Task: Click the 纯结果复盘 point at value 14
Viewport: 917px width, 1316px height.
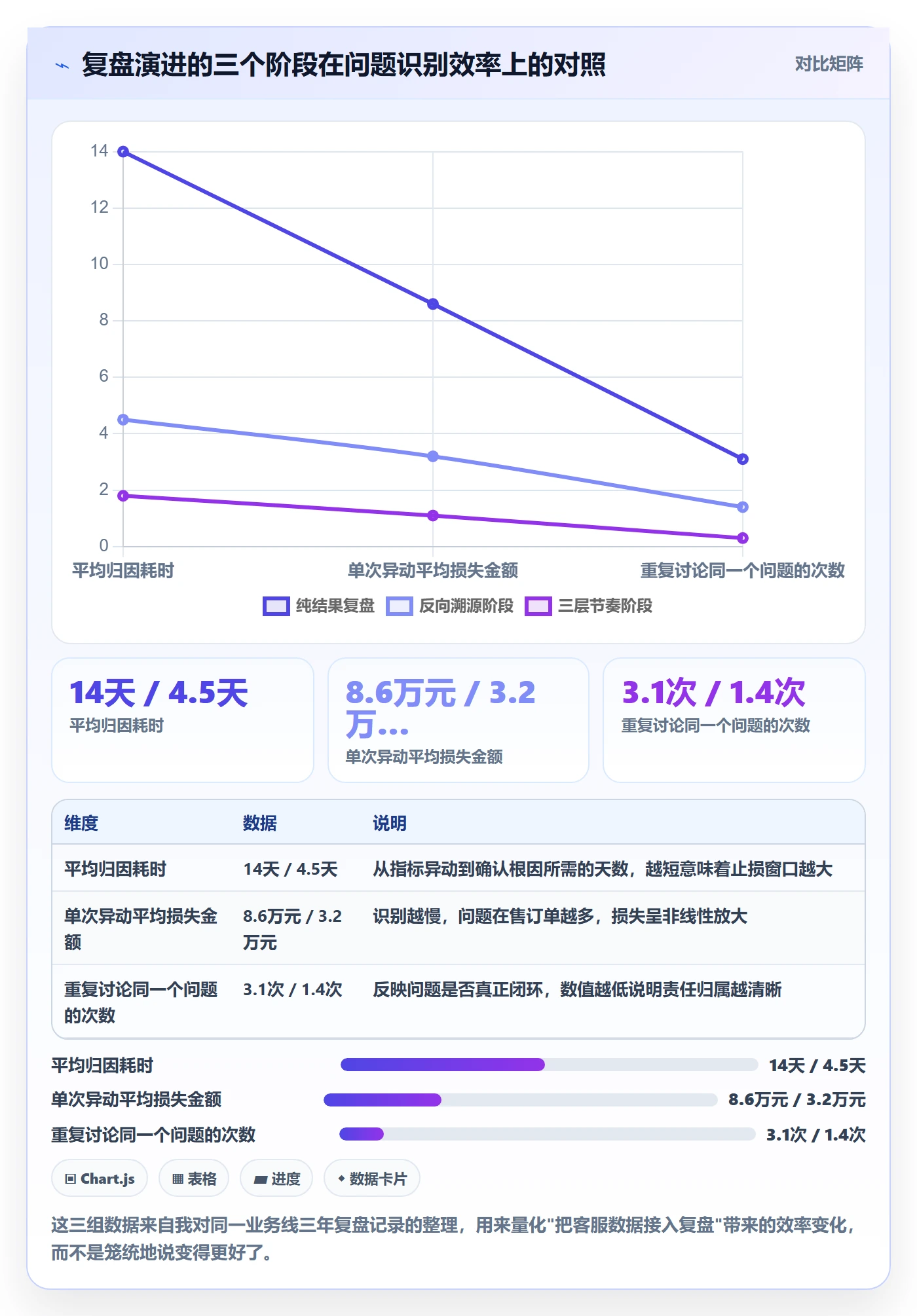Action: coord(123,152)
